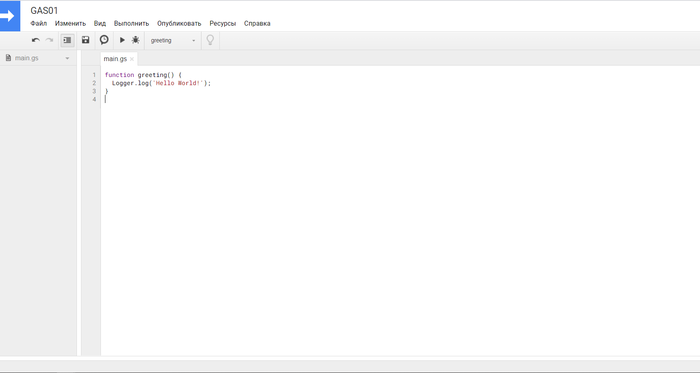Screen dimensions: 700x373
Task: Open the Опубликовать menu
Action: (x=179, y=23)
